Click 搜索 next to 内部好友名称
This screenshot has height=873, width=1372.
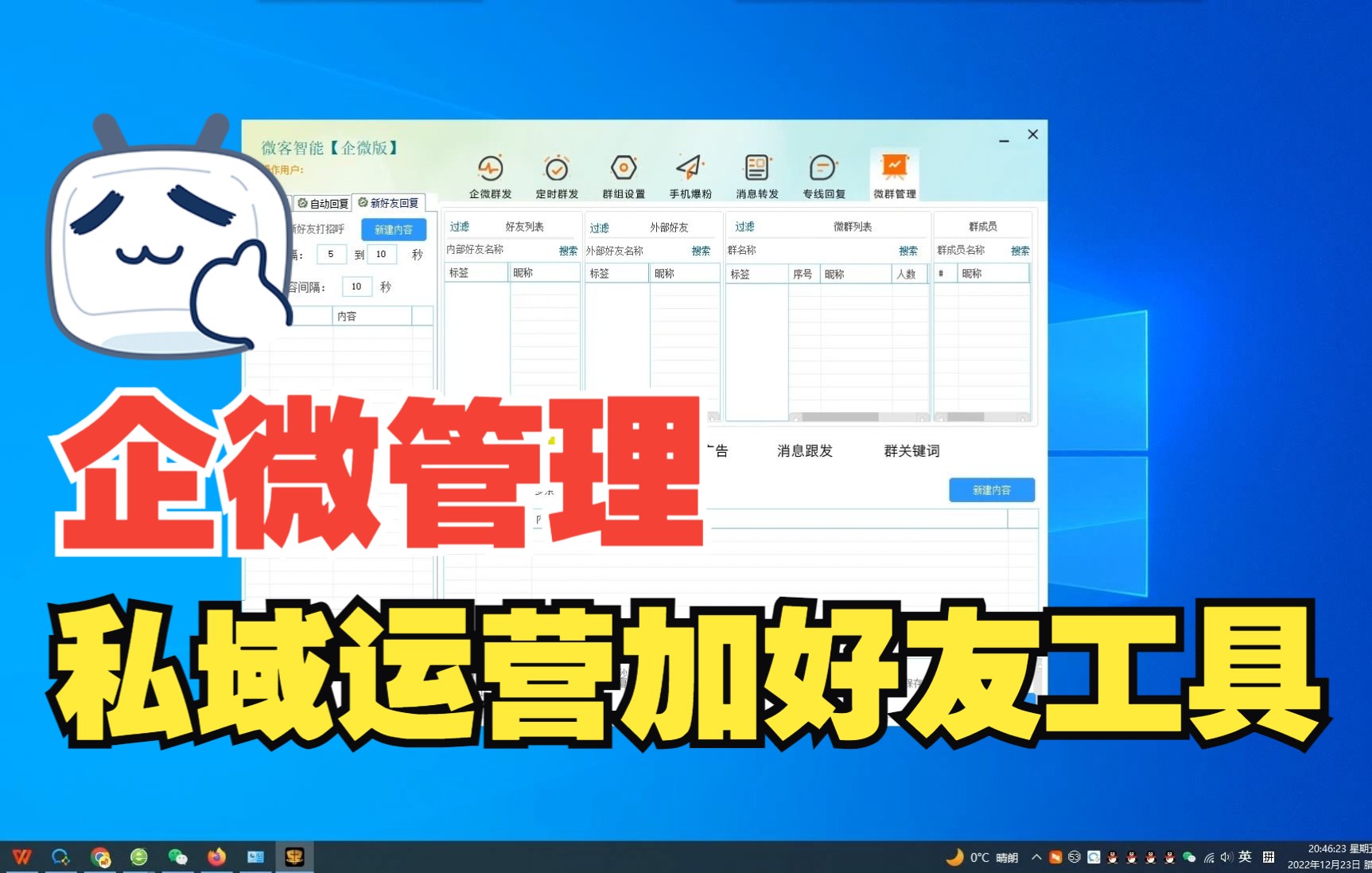[568, 251]
